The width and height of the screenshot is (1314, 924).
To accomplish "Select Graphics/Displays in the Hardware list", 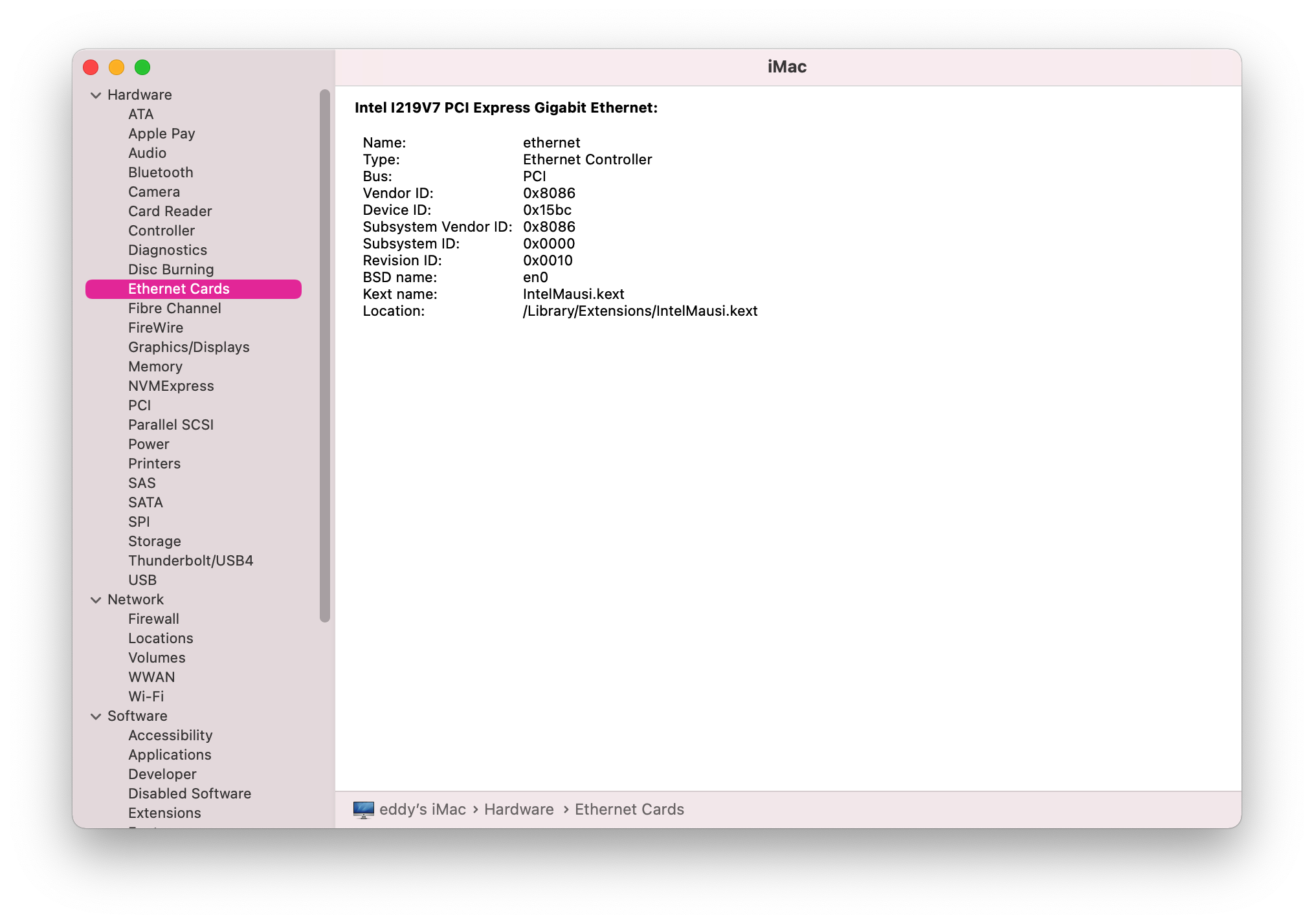I will (x=188, y=347).
